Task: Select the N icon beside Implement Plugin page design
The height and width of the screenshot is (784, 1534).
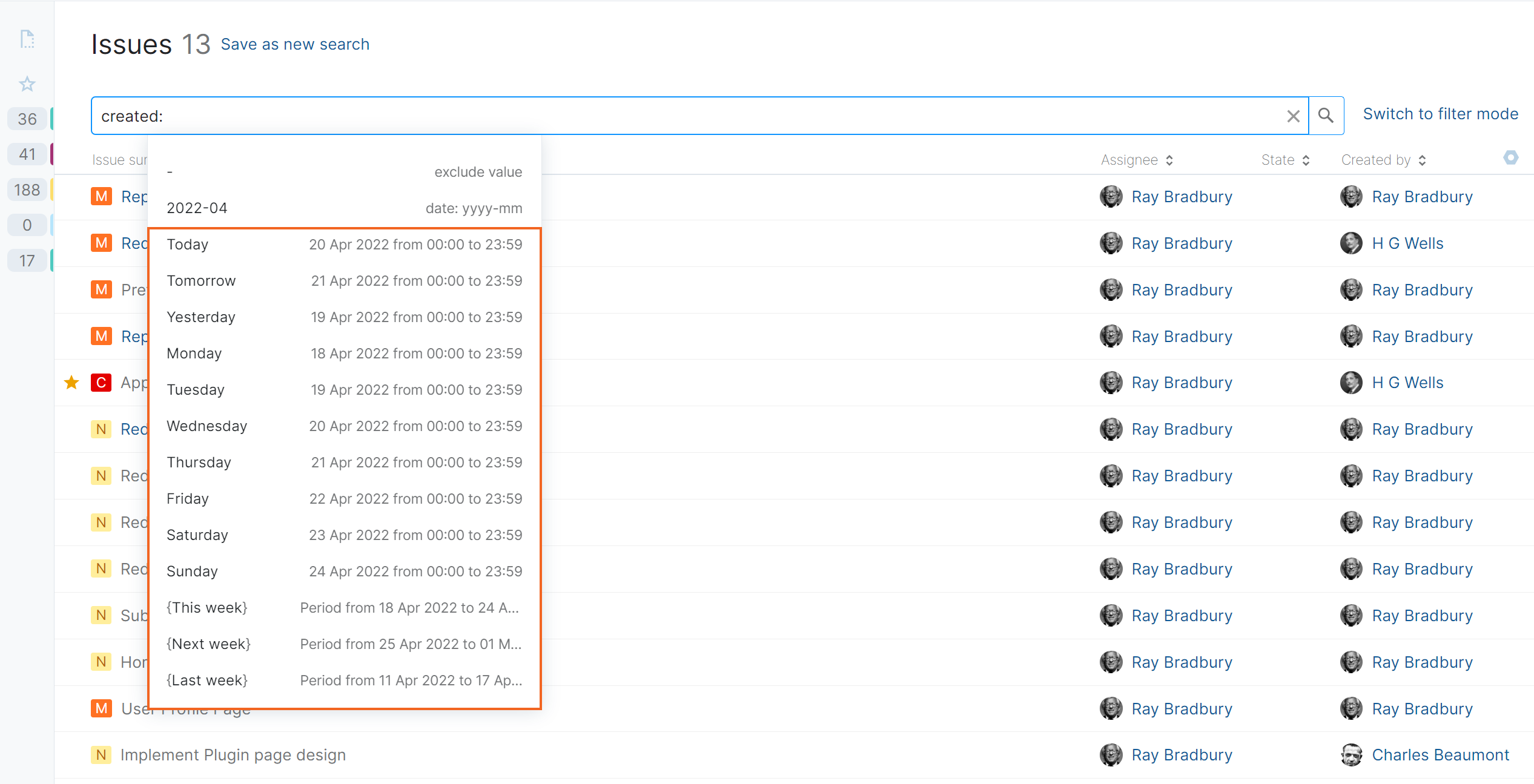Action: tap(101, 755)
